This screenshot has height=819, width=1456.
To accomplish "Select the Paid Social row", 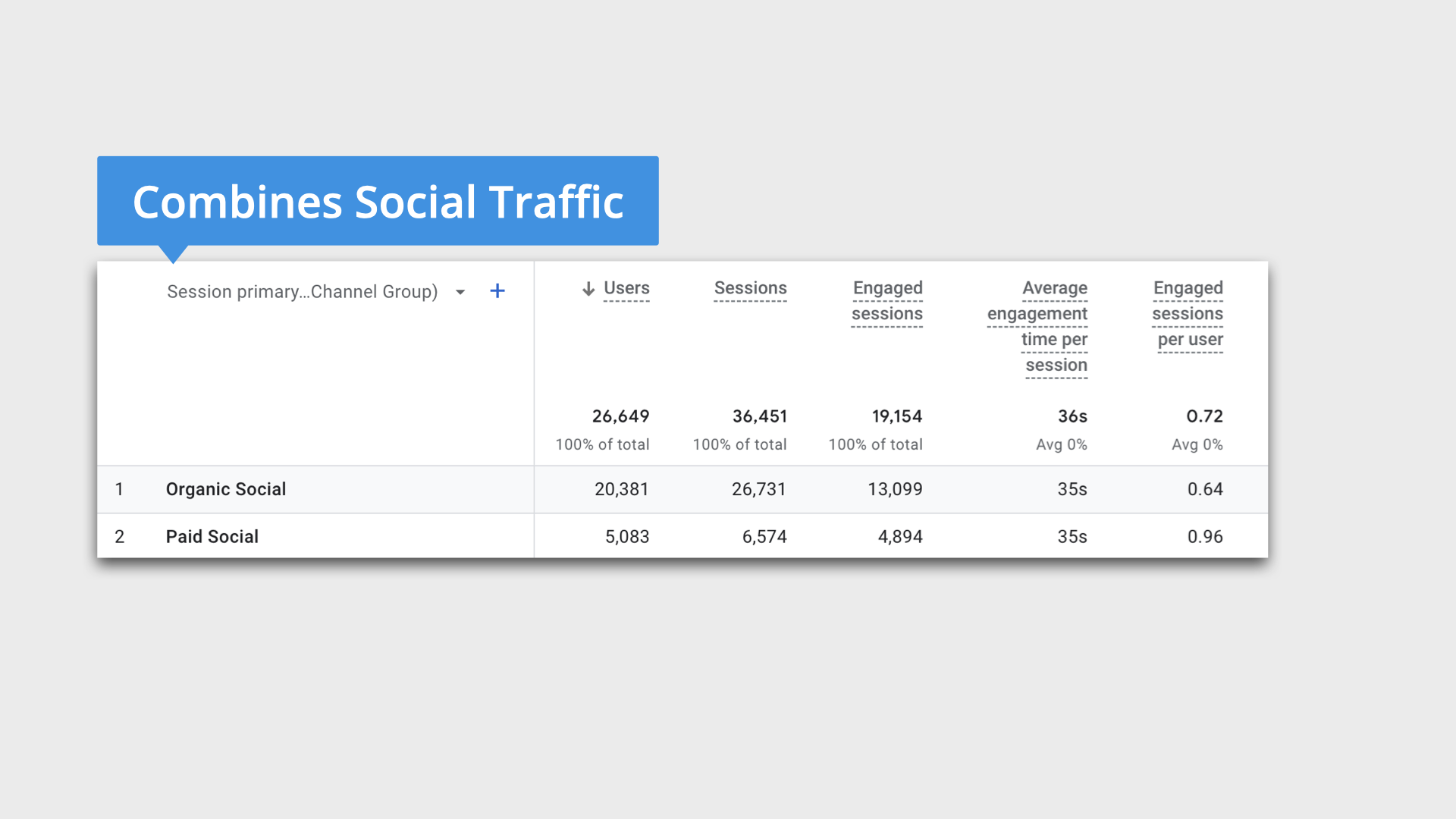I will [212, 536].
